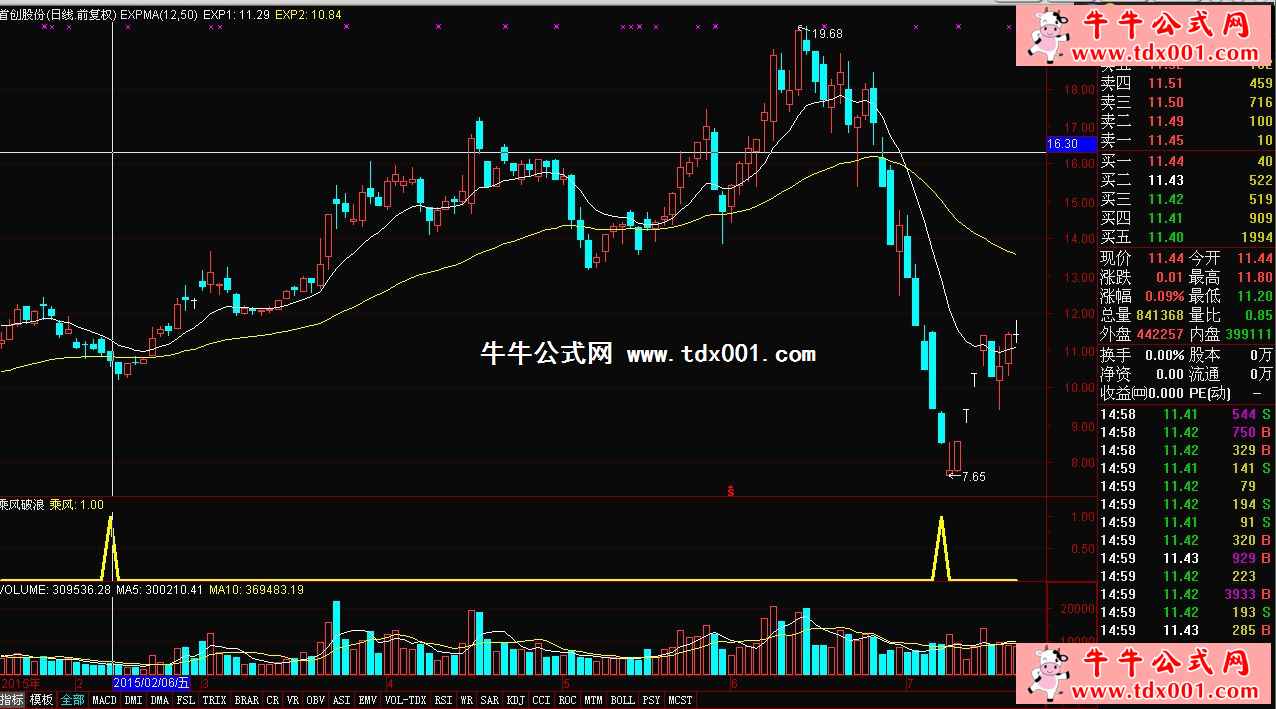Viewport: 1276px width, 709px height.
Task: Select the MACD indicator tab
Action: click(104, 701)
